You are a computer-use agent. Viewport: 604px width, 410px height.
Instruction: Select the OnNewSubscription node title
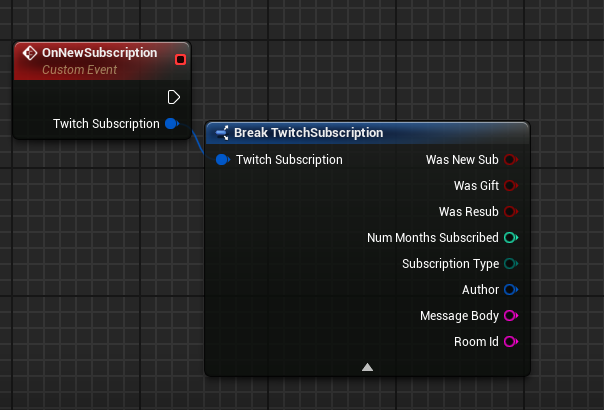[x=99, y=53]
